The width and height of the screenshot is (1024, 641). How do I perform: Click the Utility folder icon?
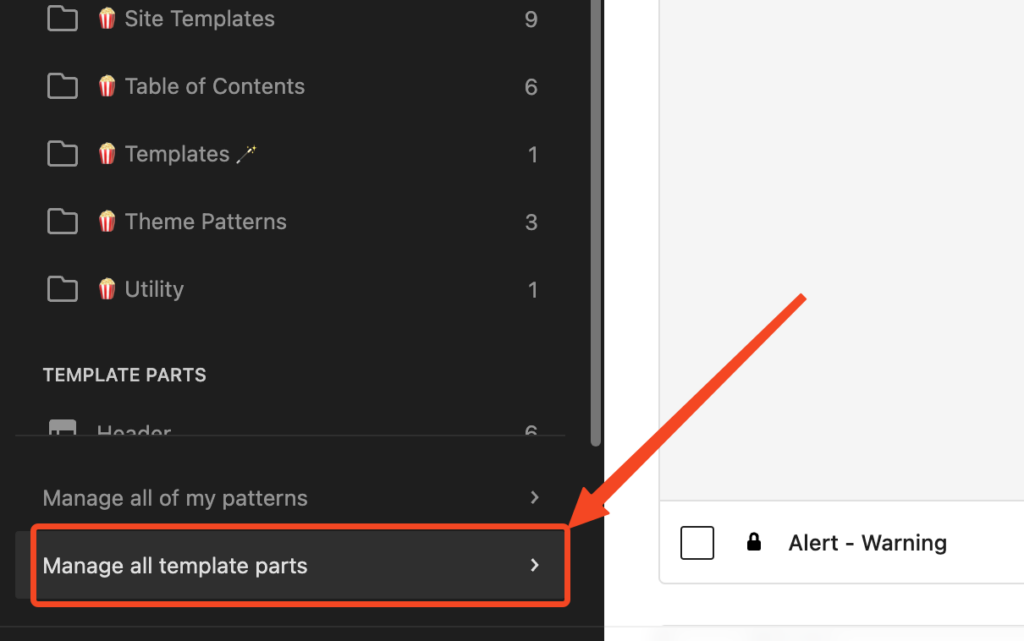click(62, 289)
